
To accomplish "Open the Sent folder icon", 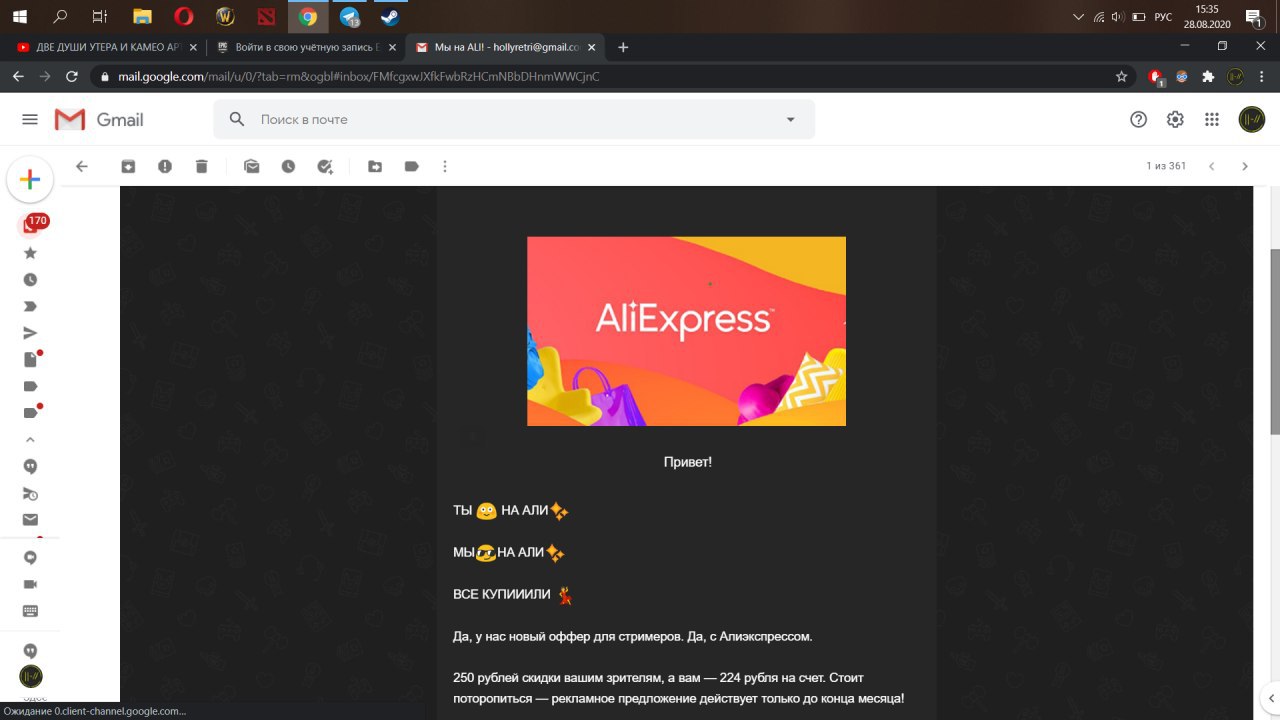I will pos(30,333).
